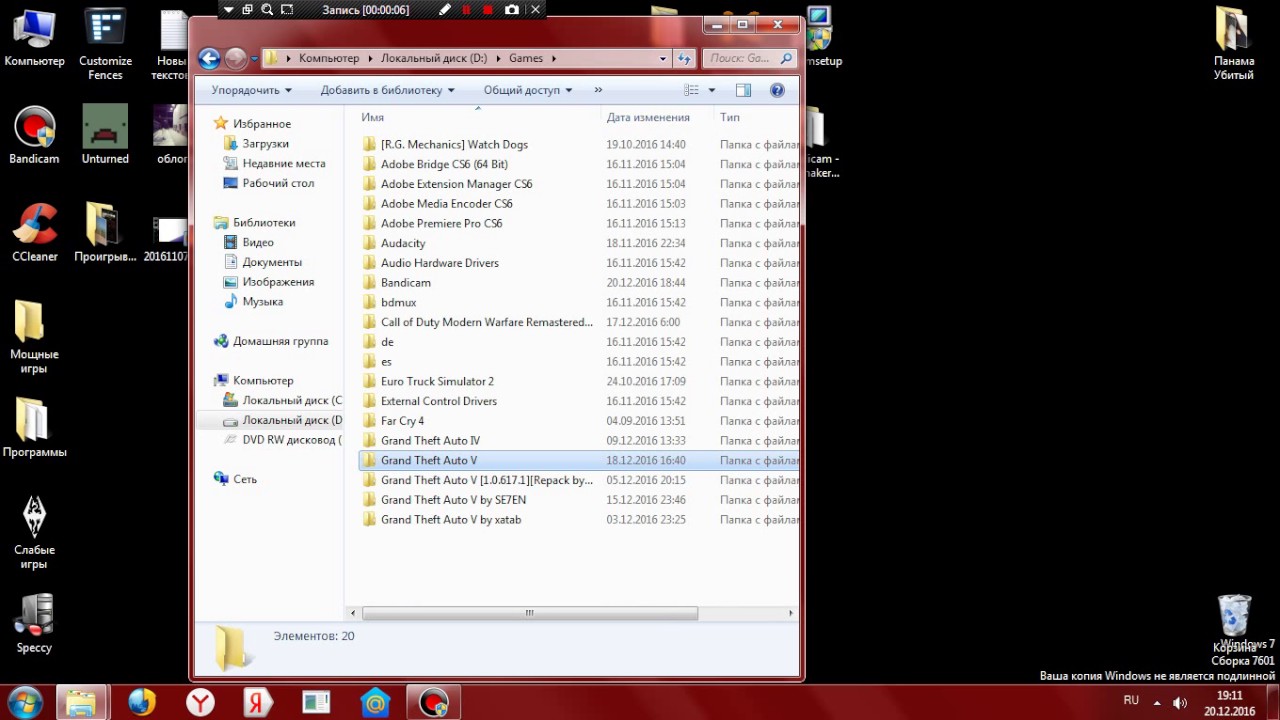This screenshot has width=1280, height=720.
Task: Click the volume speaker icon in system tray
Action: (1180, 703)
